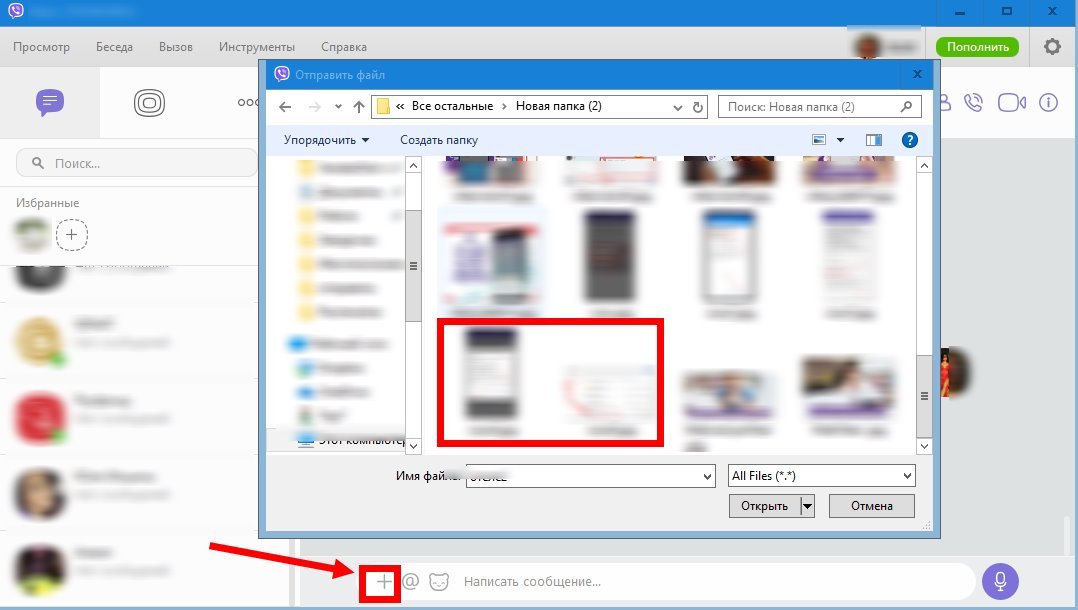1078x610 pixels.
Task: Expand the Открыть button split arrow
Action: [x=807, y=506]
